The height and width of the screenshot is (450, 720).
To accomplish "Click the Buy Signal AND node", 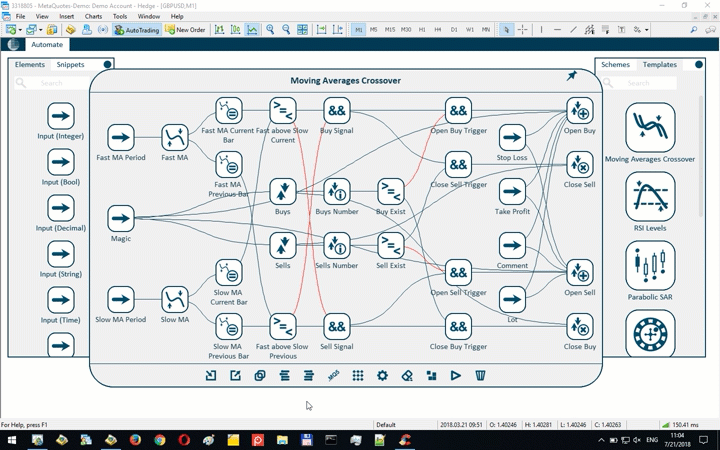I will coord(337,111).
